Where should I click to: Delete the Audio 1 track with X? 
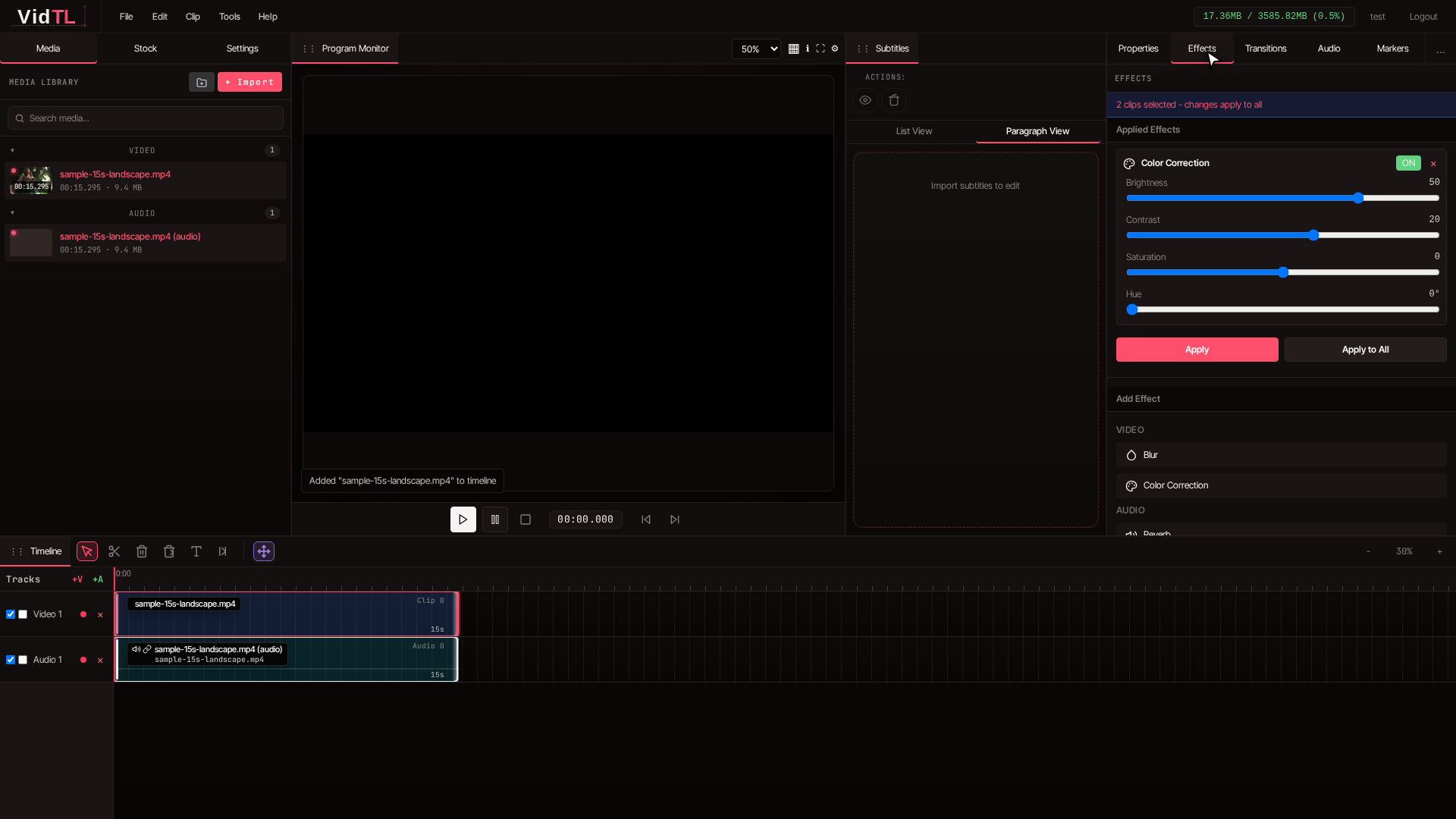[x=100, y=661]
